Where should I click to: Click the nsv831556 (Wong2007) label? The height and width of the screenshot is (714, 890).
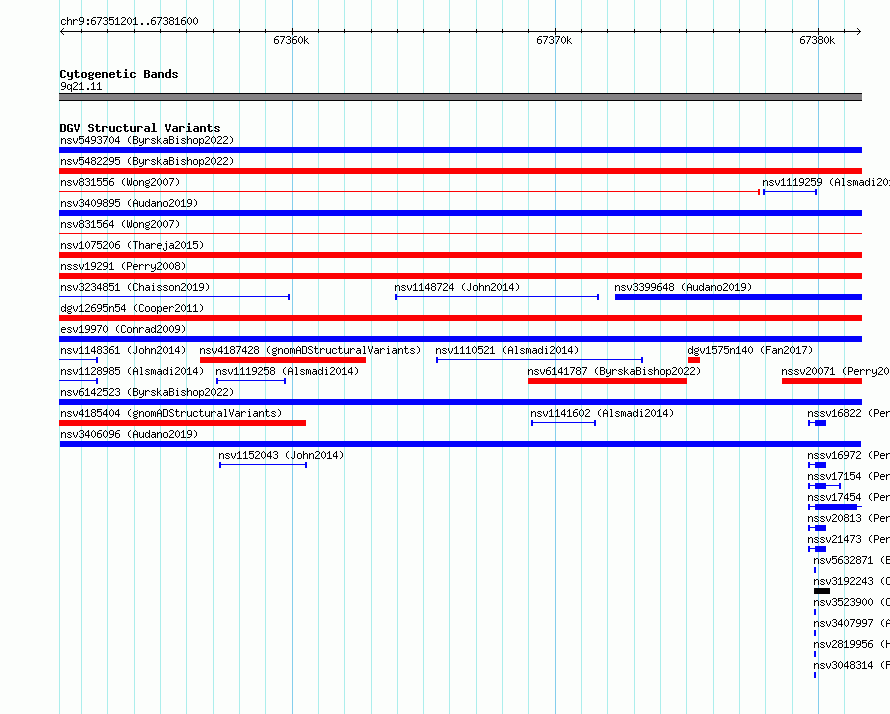pyautogui.click(x=120, y=182)
